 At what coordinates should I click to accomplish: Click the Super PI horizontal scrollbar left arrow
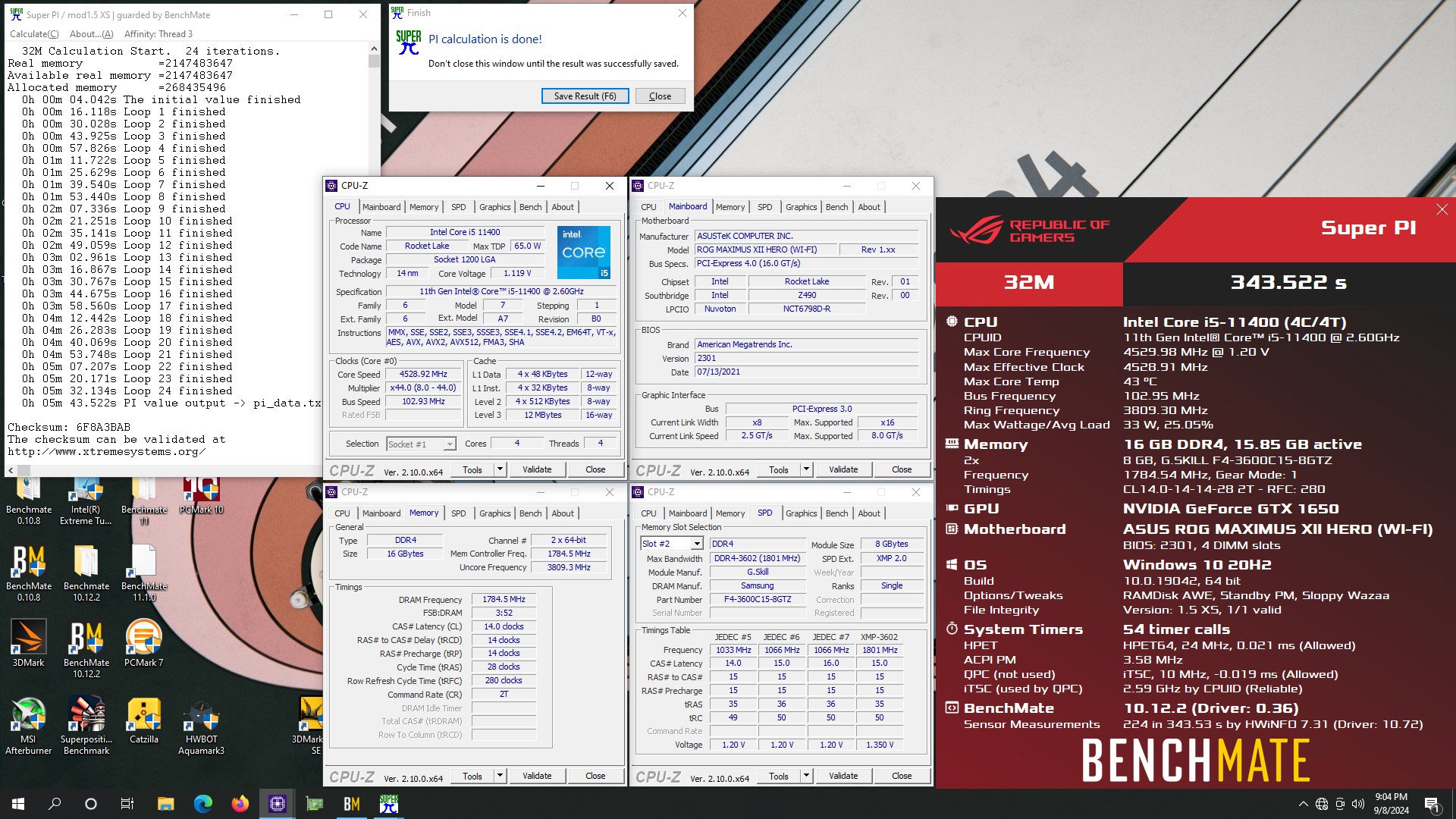11,470
